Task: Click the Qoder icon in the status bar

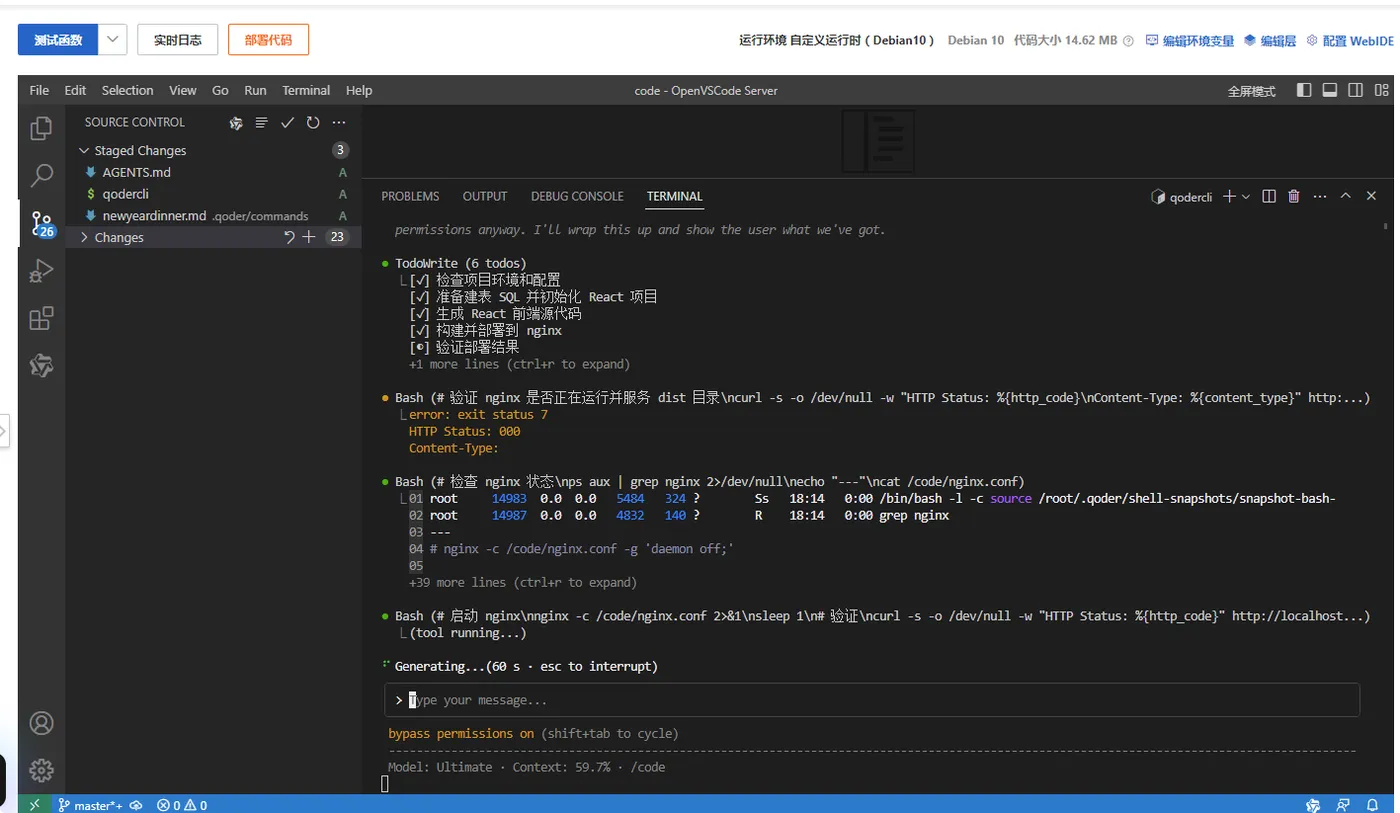Action: pos(1314,805)
